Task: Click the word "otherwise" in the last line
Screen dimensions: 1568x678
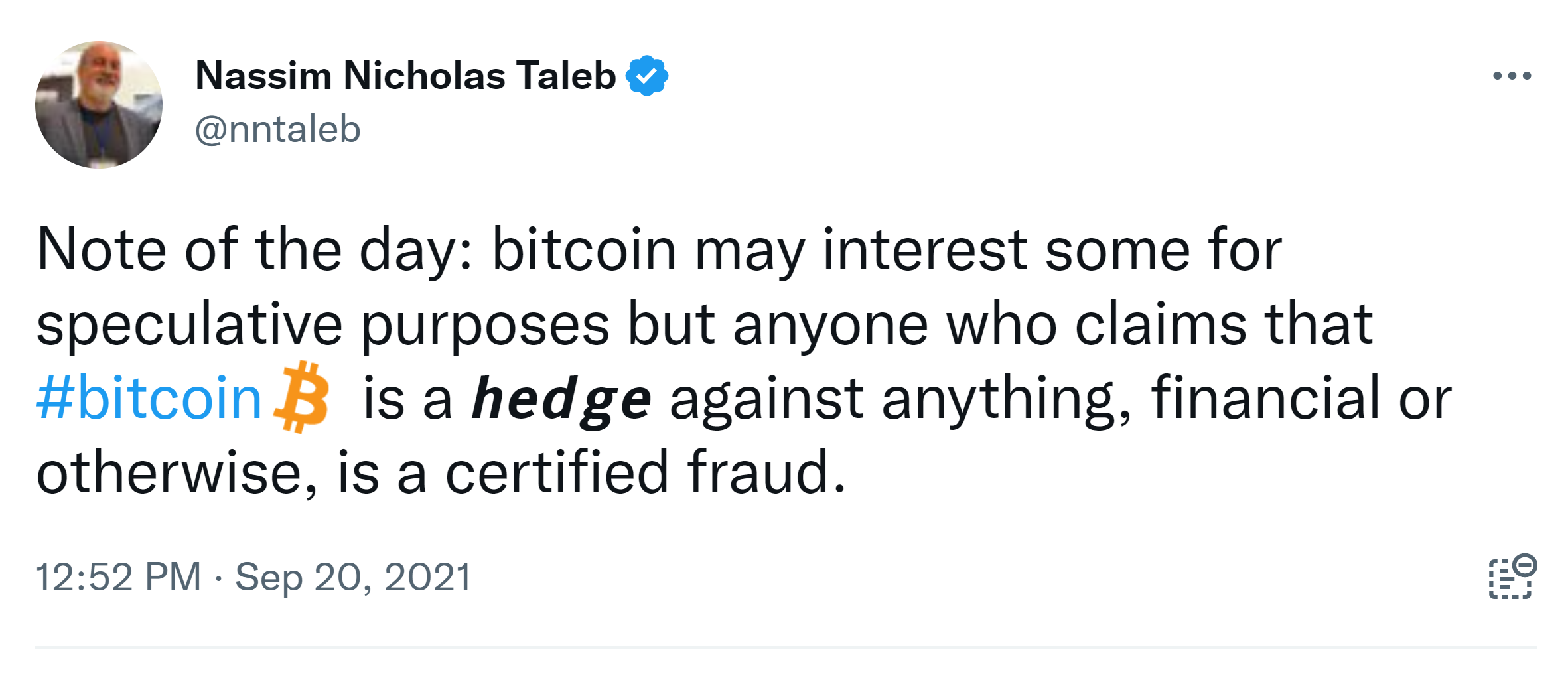Action: 169,472
